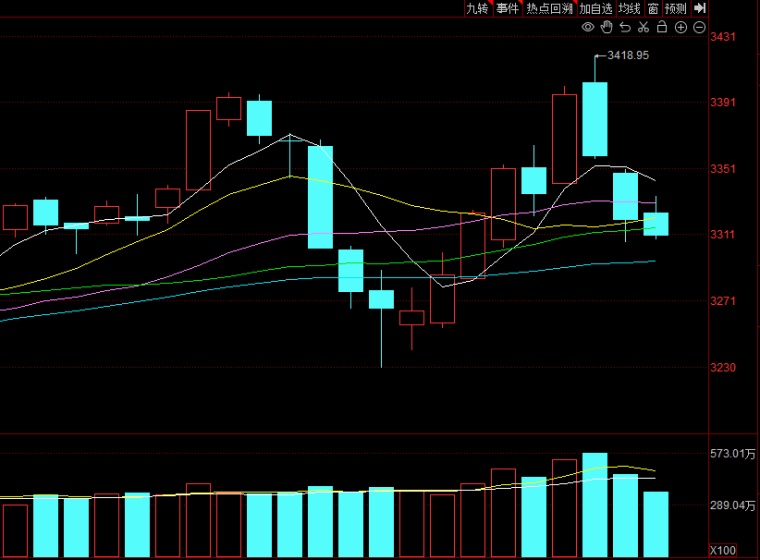Click the 3391 price axis label
Viewport: 760px width, 560px height.
723,102
